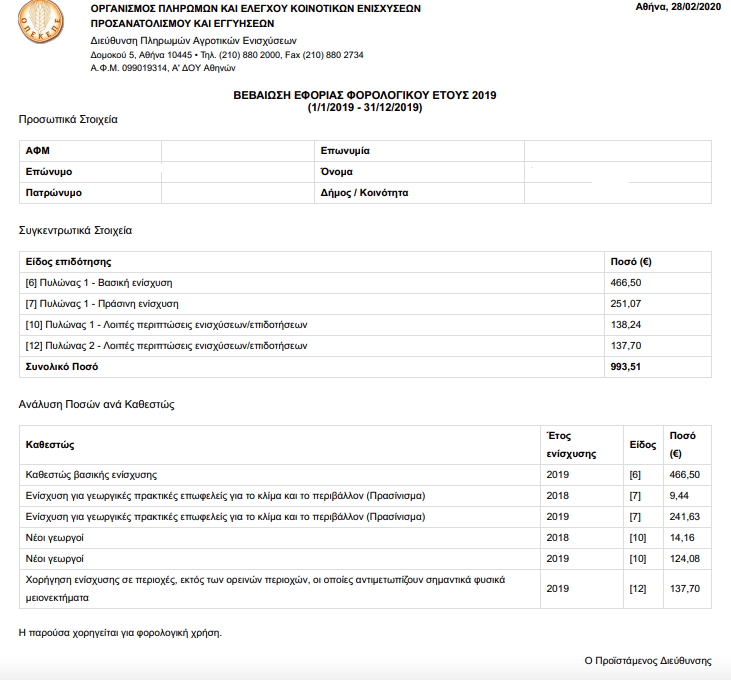Click the Συγκεντρωτικά Στοιχεία section heading
This screenshot has height=680, width=731.
pos(76,230)
